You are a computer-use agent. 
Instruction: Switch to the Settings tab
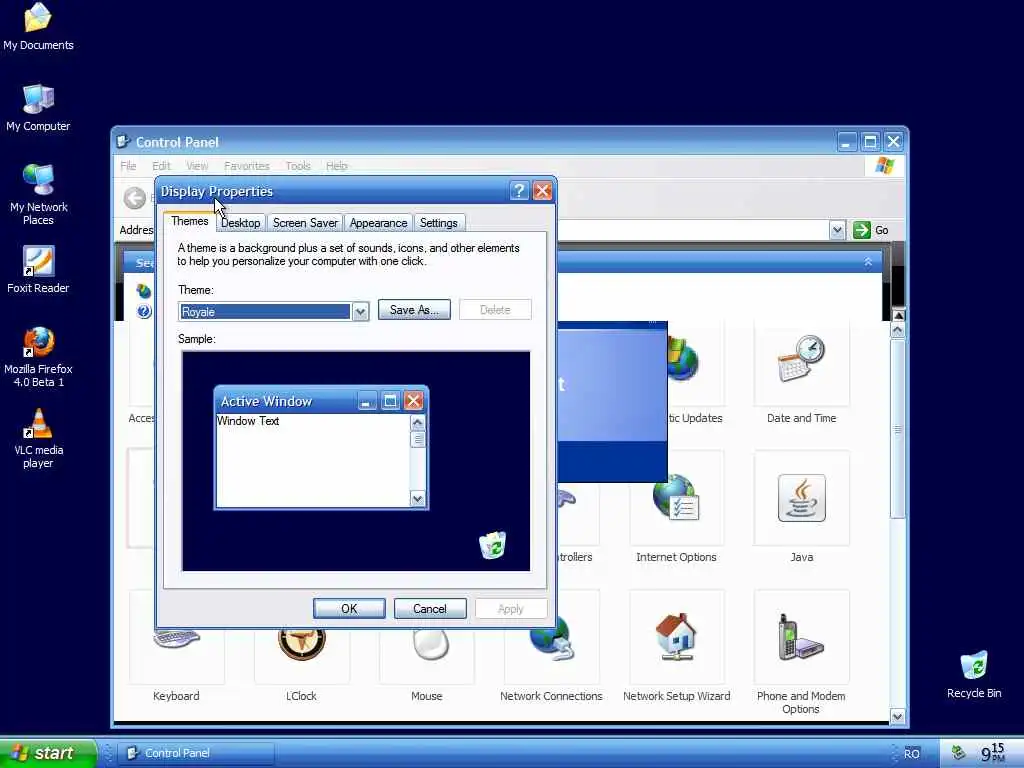[438, 223]
